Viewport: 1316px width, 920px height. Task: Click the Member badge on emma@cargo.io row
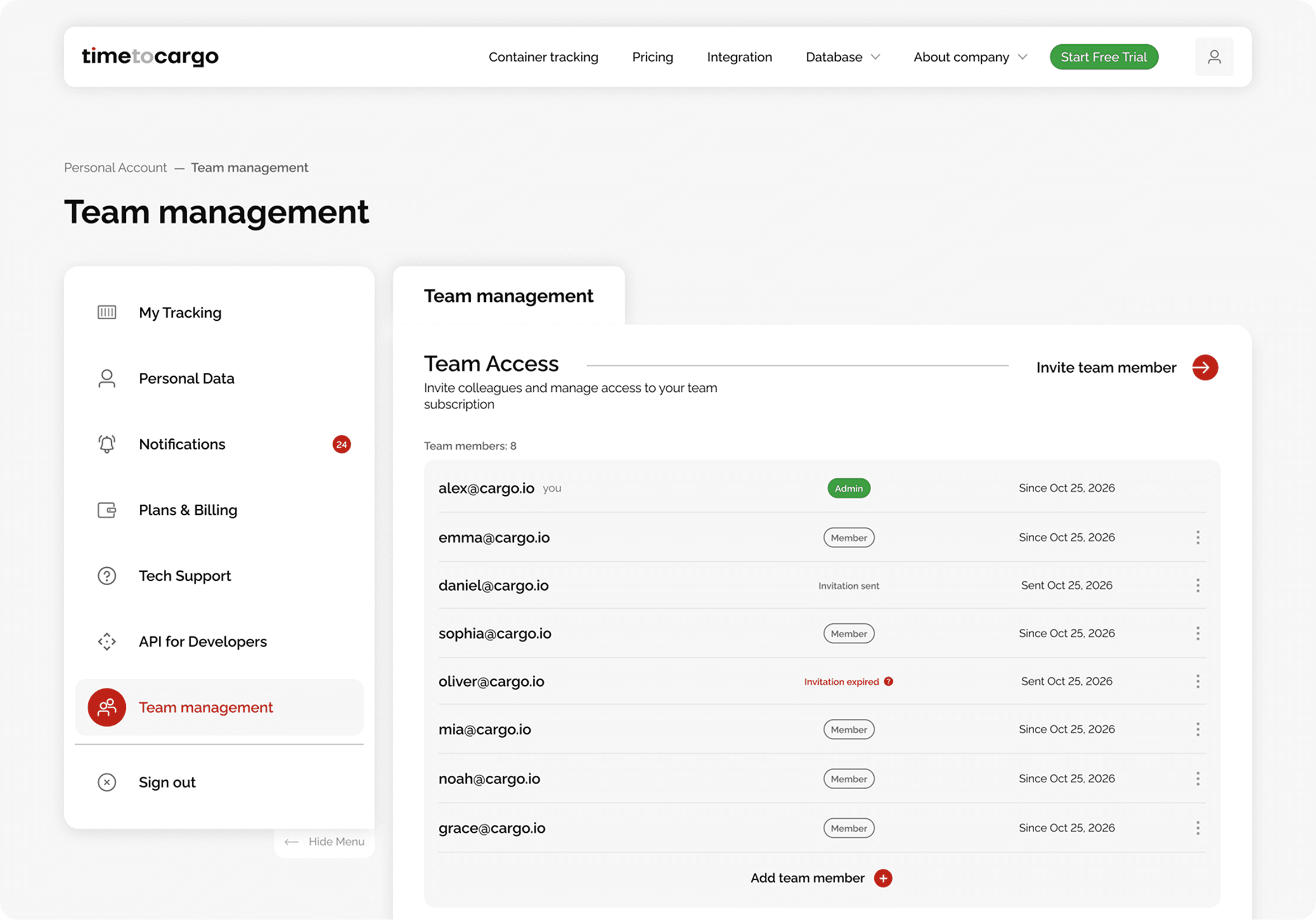[848, 538]
